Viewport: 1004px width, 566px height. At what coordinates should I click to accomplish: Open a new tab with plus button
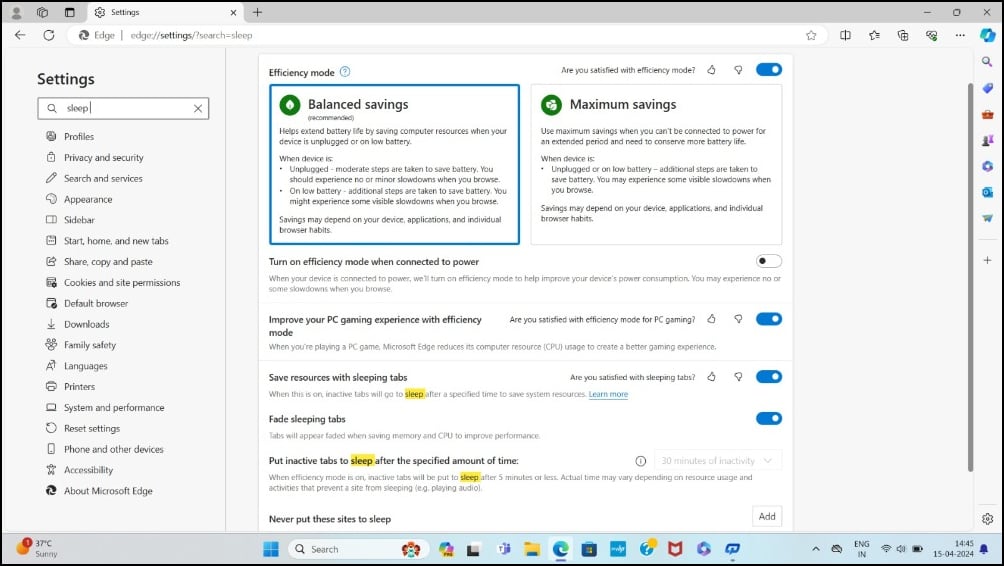pyautogui.click(x=257, y=12)
